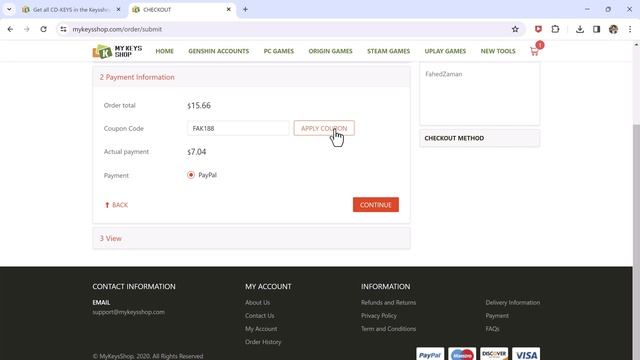The image size is (640, 360).
Task: Close the CHECKOUT tab
Action: pos(229,9)
